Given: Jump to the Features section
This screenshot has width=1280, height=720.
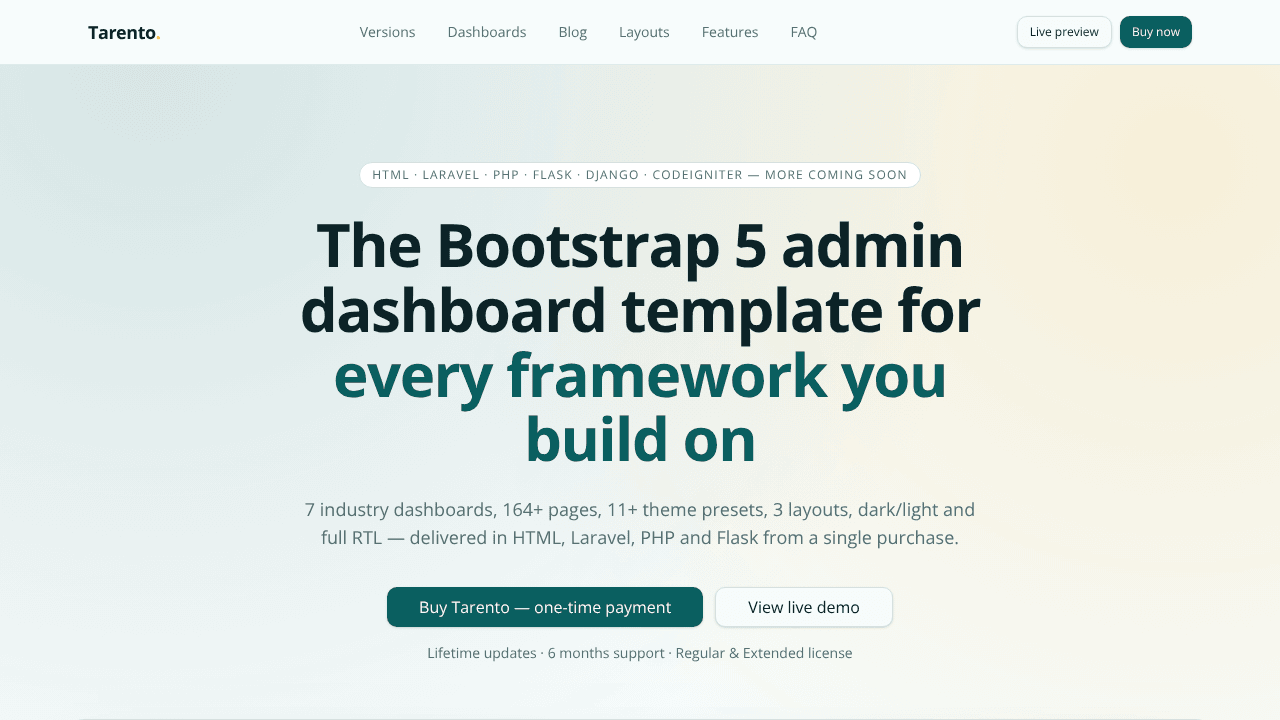Looking at the screenshot, I should [730, 32].
